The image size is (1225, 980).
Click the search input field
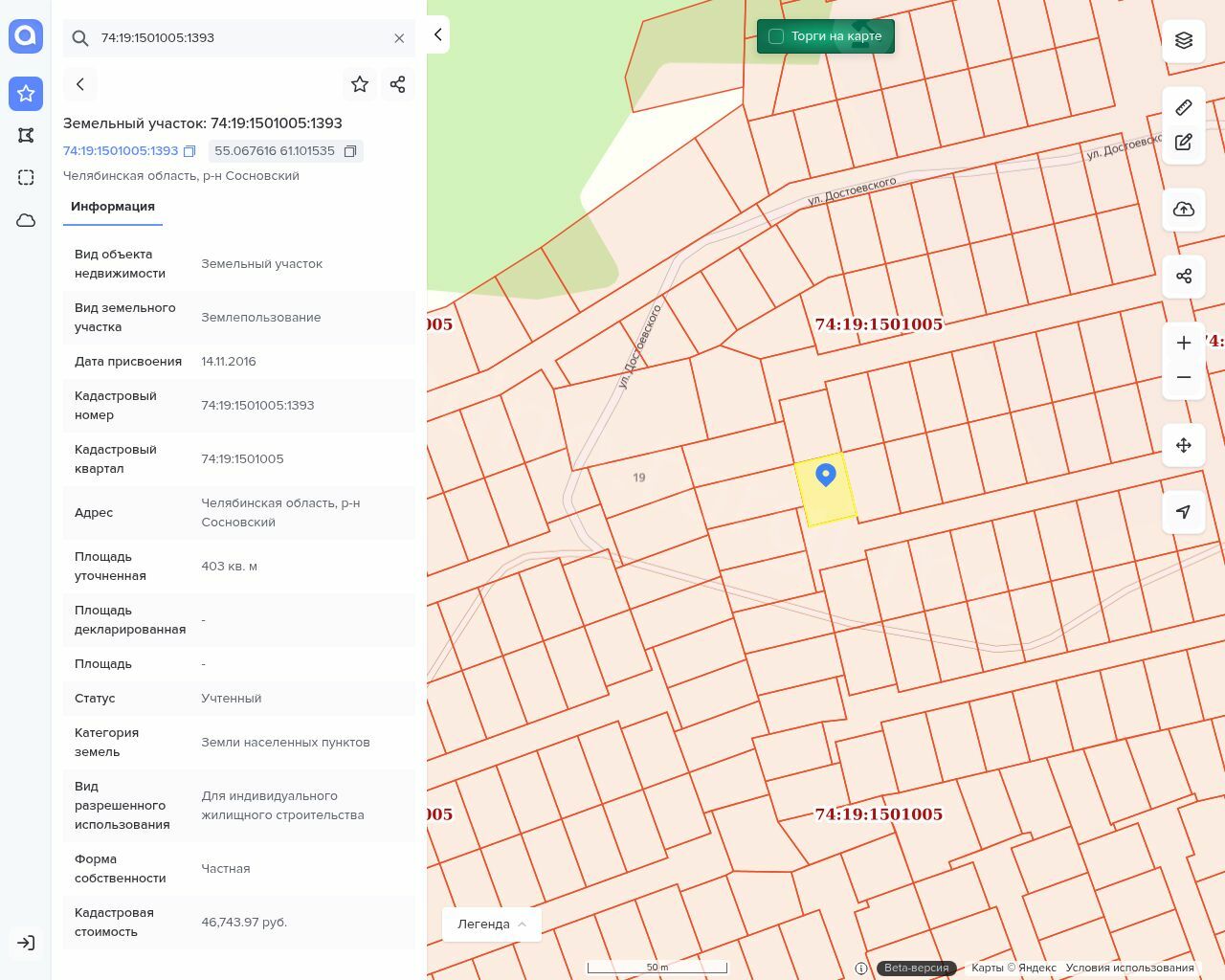click(239, 38)
